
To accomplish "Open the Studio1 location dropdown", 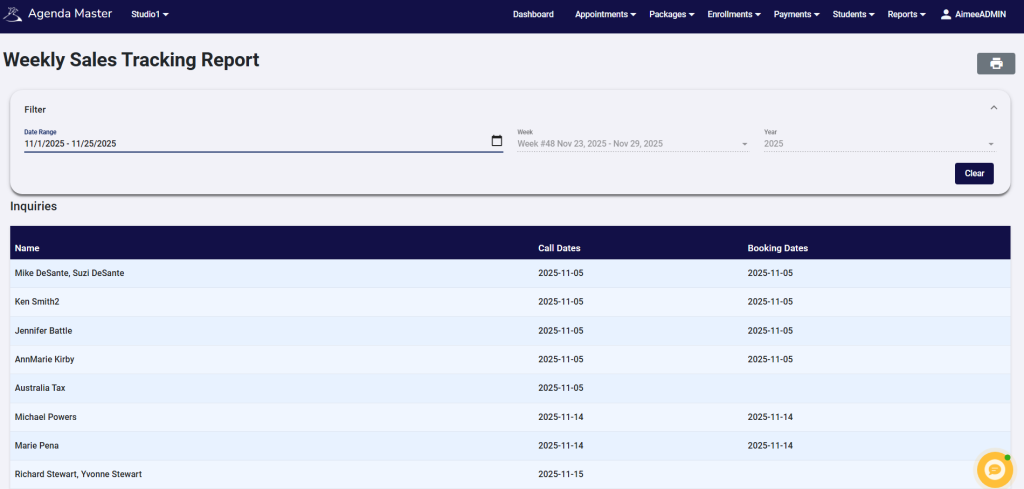I will (x=150, y=15).
